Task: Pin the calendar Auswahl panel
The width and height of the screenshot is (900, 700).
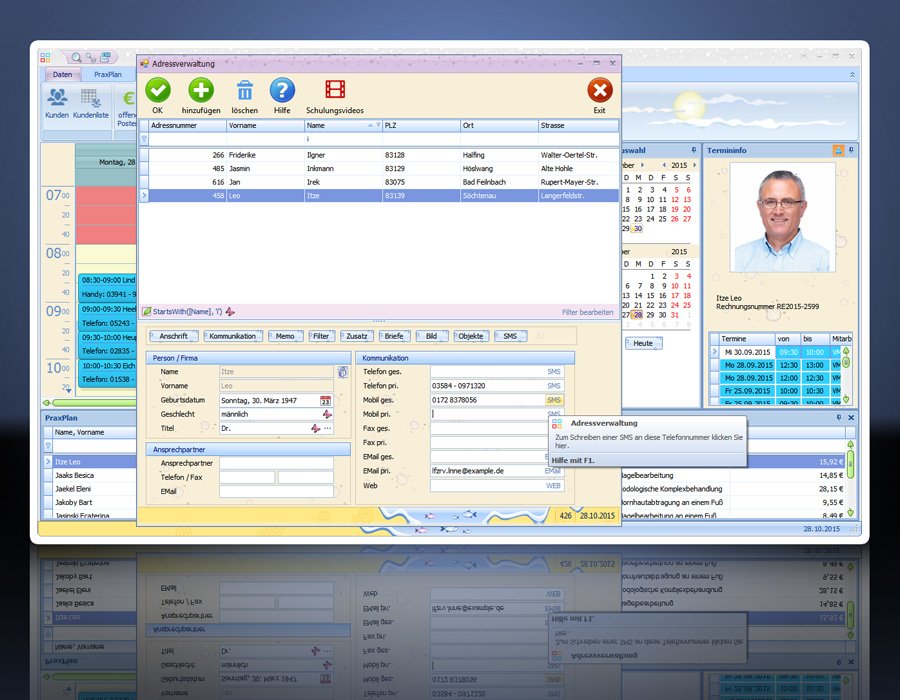Action: pyautogui.click(x=694, y=150)
